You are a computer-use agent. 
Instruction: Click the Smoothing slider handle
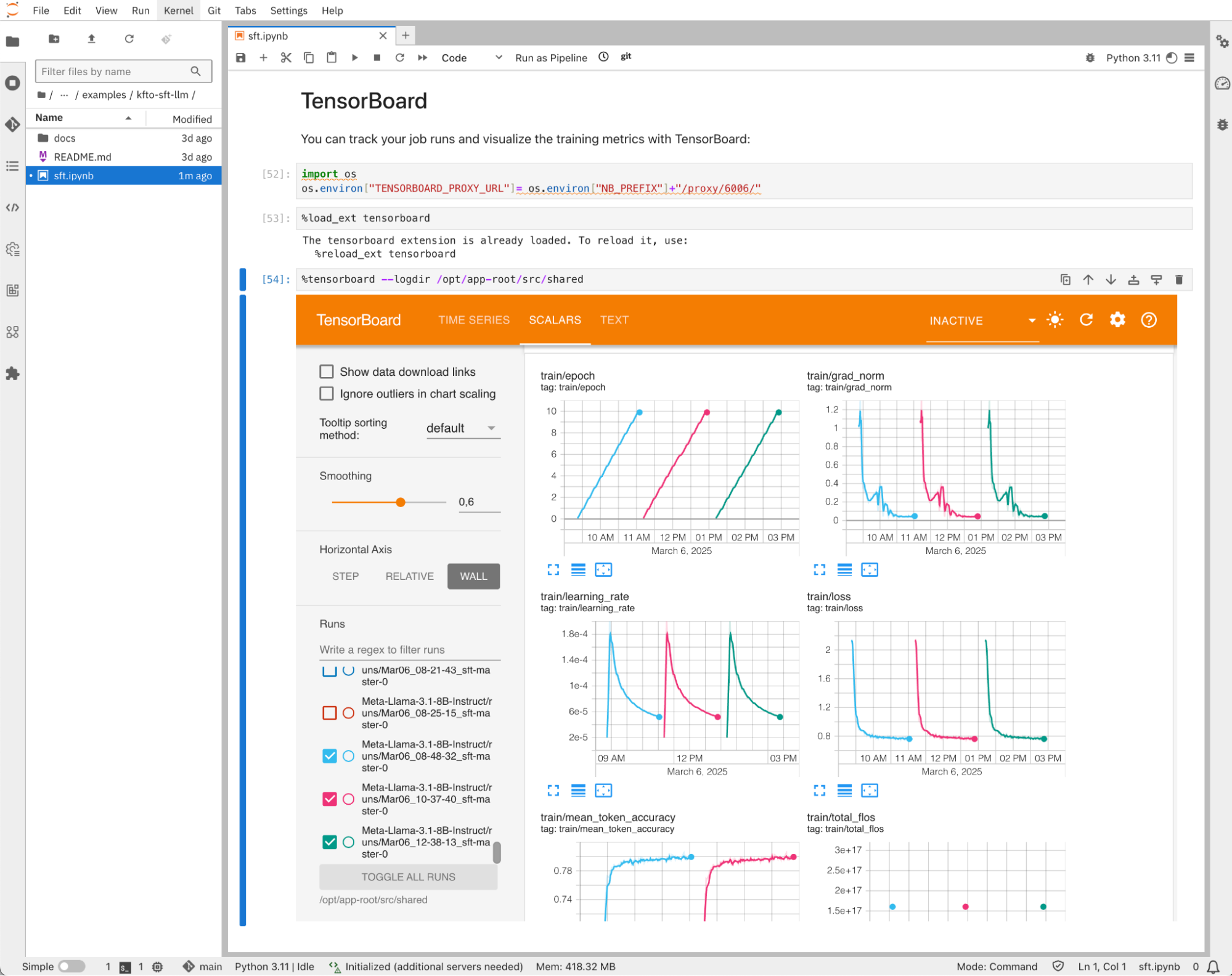401,502
